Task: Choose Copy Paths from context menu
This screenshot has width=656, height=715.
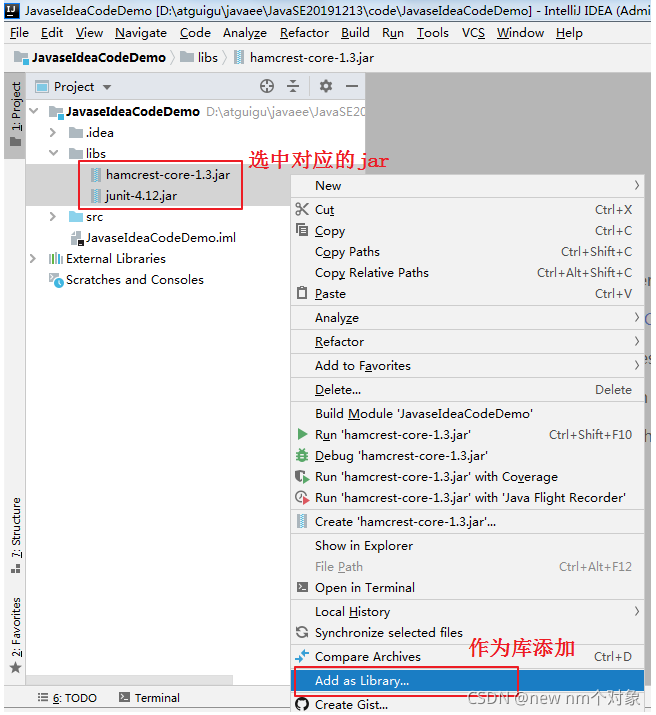Action: (467, 251)
